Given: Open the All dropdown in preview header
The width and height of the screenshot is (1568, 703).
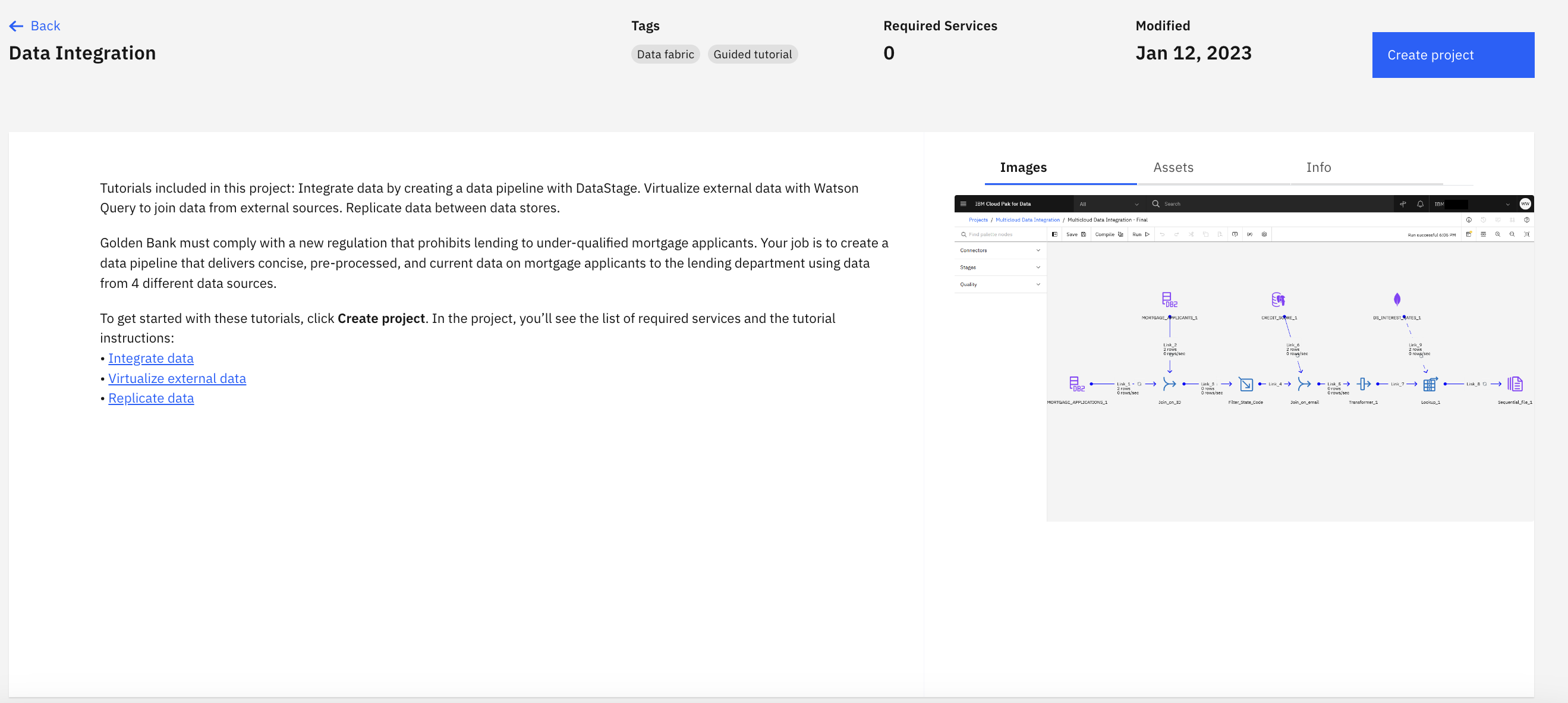Looking at the screenshot, I should tap(1109, 204).
